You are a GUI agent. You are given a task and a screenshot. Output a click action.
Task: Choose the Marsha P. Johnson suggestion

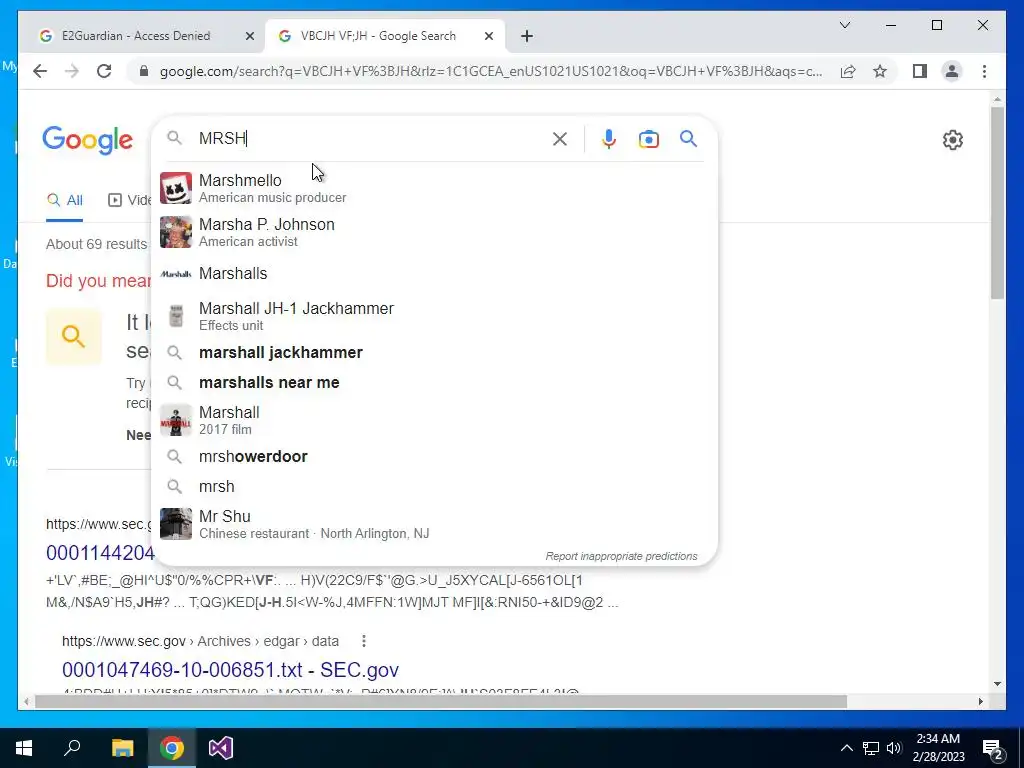click(x=434, y=232)
